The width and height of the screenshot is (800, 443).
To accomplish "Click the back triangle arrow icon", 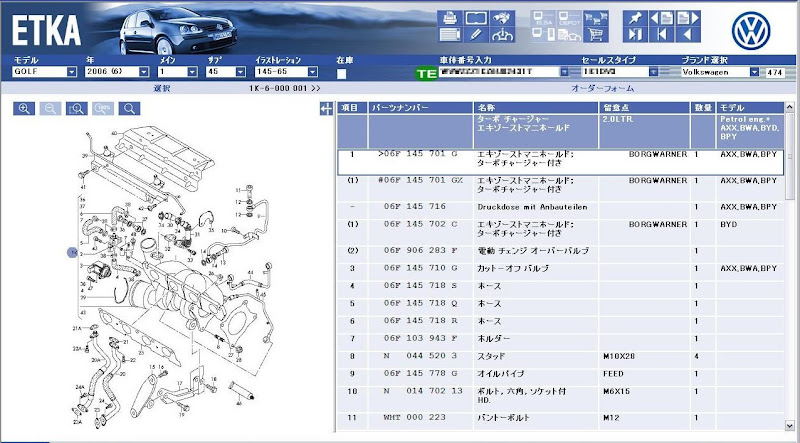I will [x=688, y=35].
